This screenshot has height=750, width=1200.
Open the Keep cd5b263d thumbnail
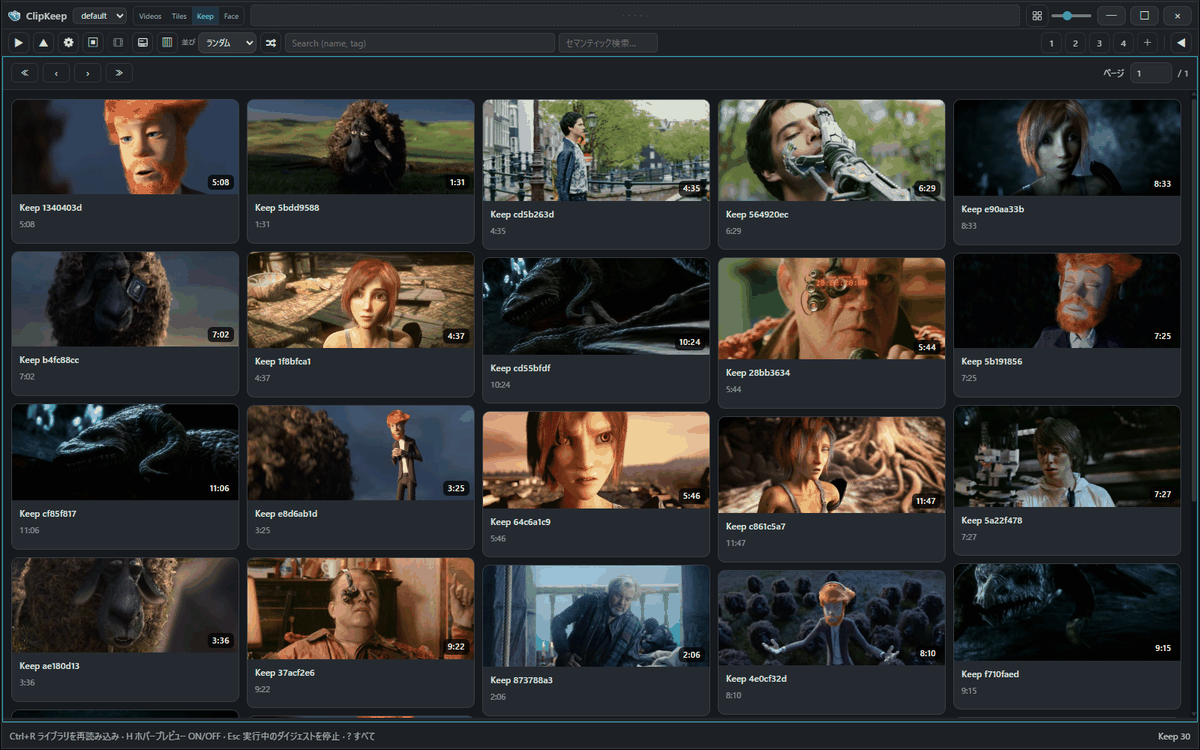click(596, 150)
